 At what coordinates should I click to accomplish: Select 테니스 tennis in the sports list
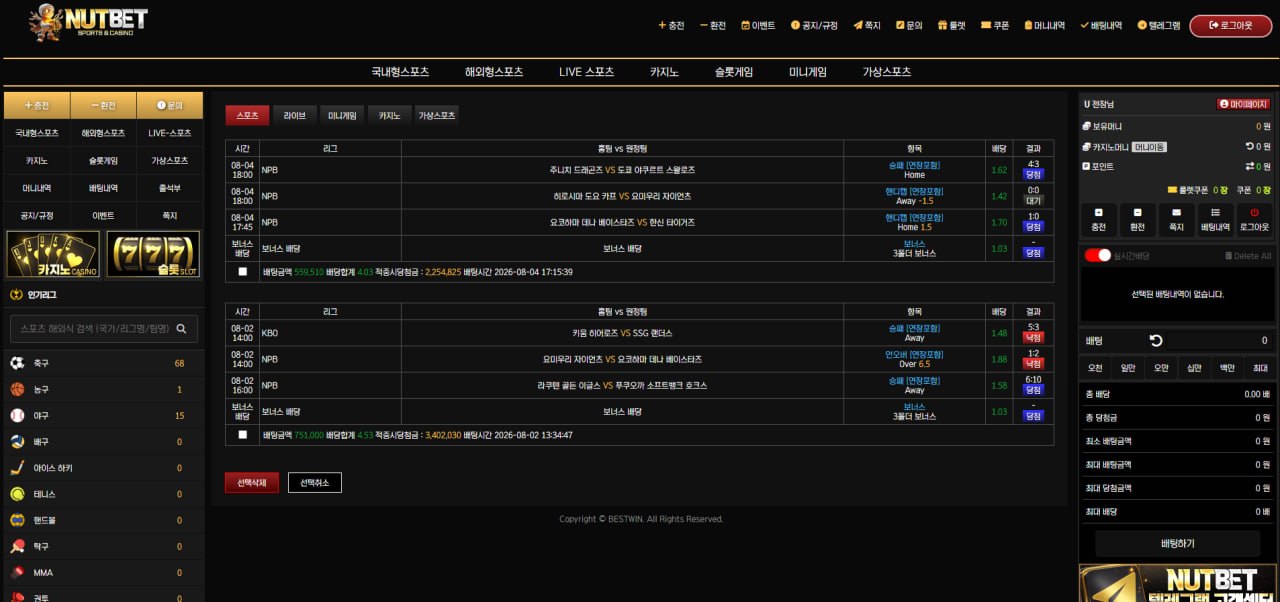[104, 494]
